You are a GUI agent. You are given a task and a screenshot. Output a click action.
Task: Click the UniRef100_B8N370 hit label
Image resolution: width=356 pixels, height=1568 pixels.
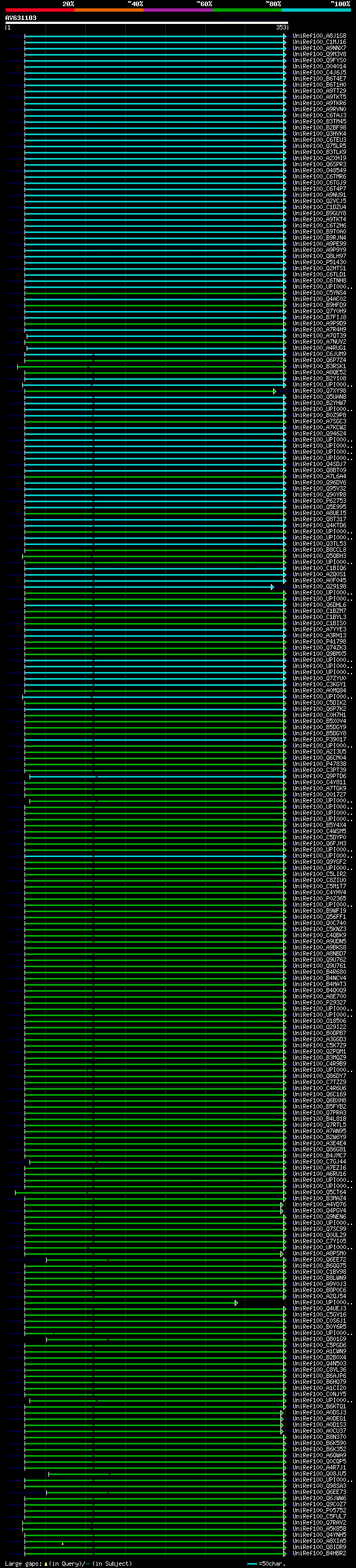click(x=319, y=1437)
